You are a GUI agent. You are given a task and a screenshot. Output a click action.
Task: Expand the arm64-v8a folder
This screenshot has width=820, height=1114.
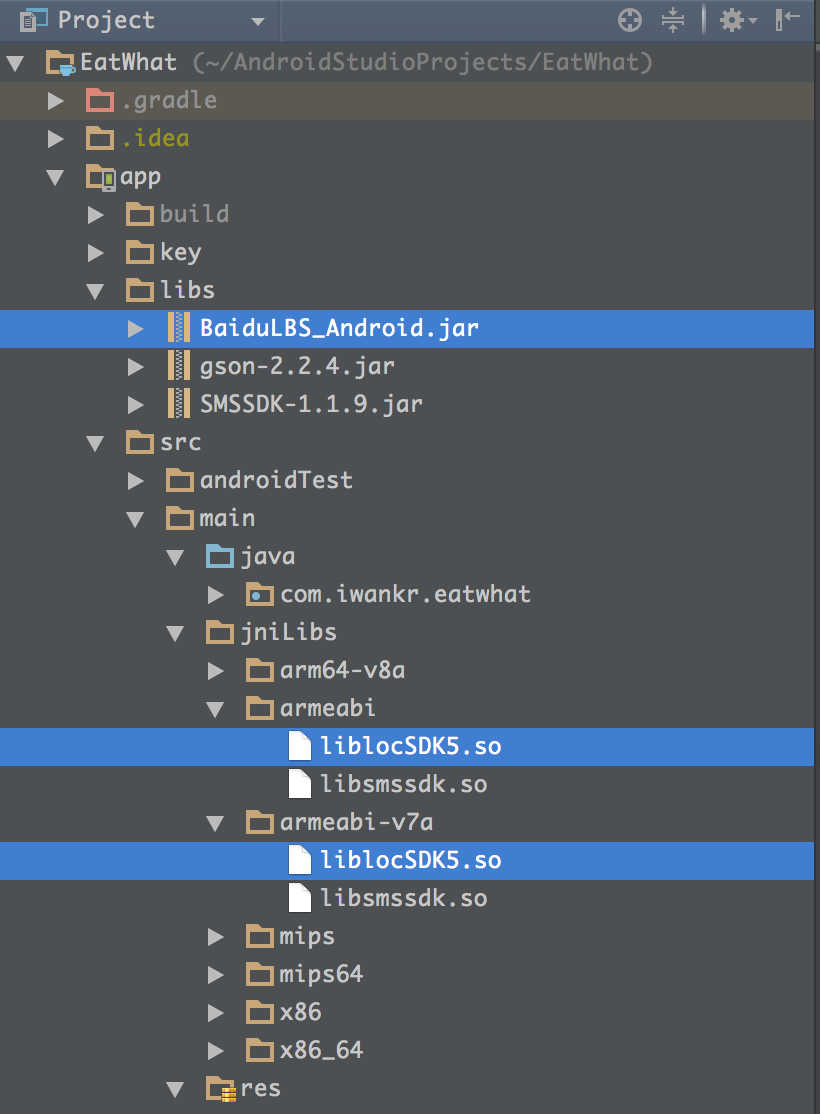(x=216, y=670)
